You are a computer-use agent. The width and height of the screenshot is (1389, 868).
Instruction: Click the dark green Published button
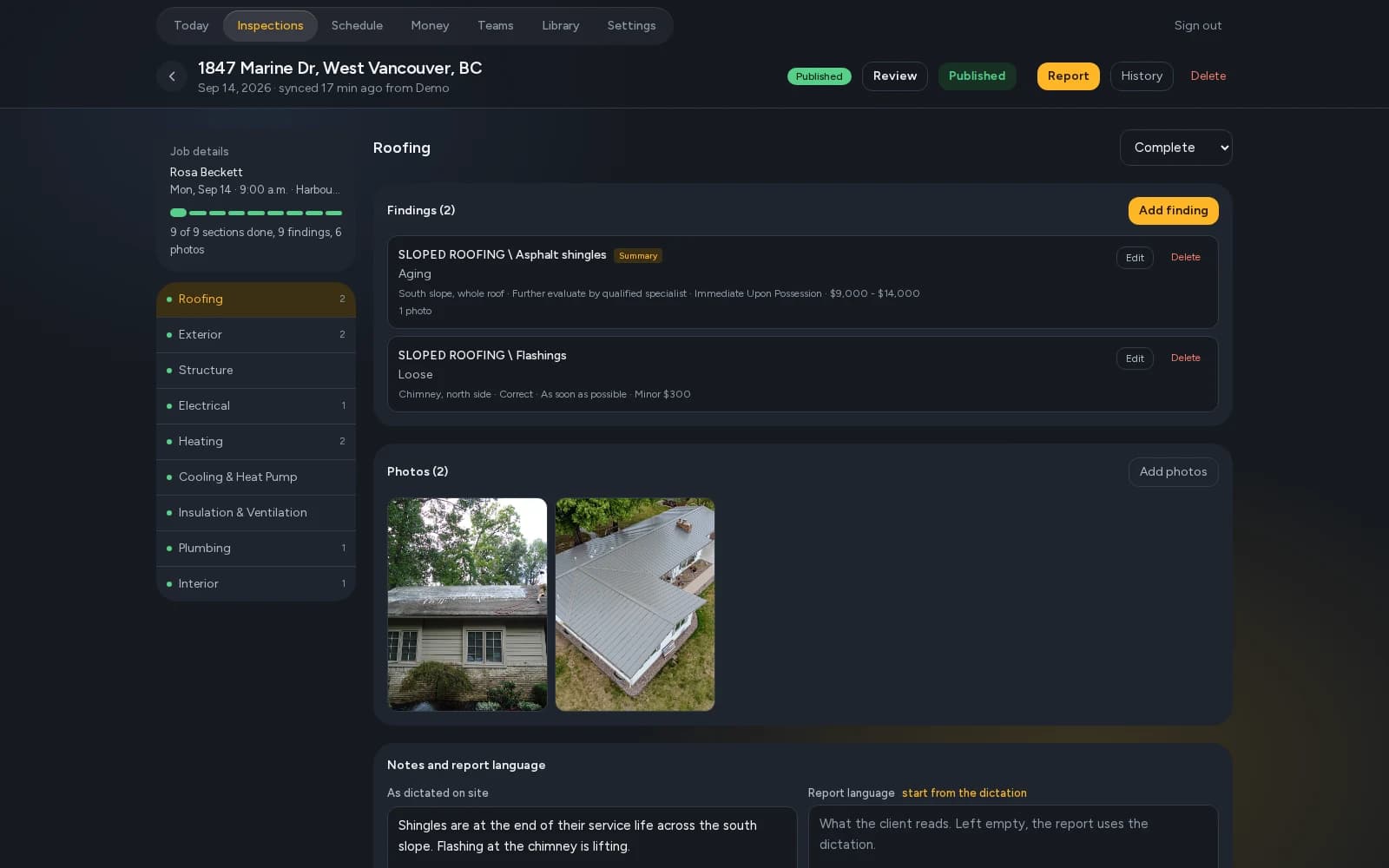[x=977, y=76]
